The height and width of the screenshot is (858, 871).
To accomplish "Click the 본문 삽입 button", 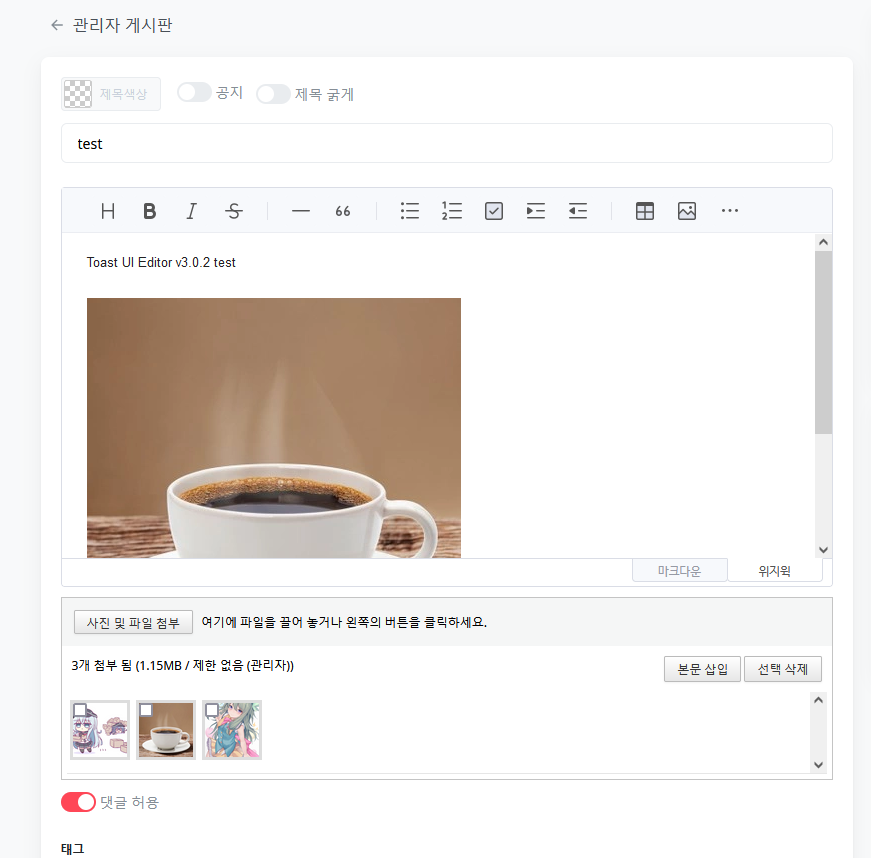I will tap(702, 669).
